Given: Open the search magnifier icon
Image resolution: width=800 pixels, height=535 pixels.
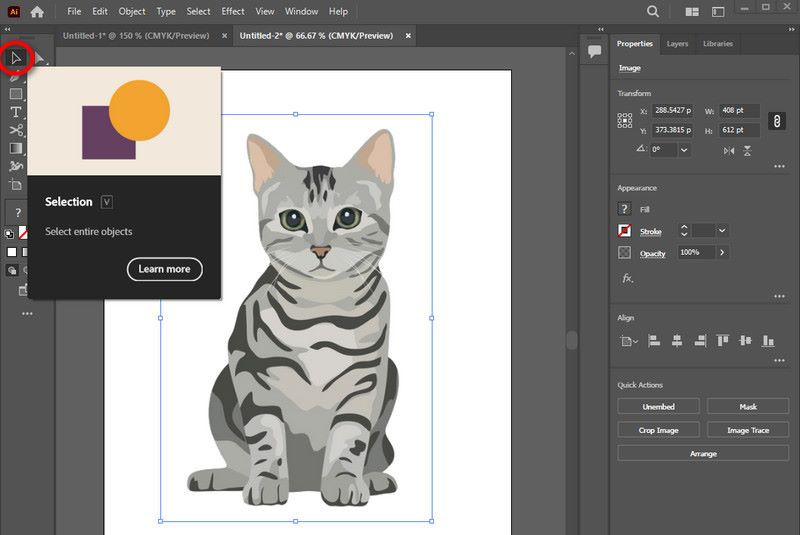Looking at the screenshot, I should (653, 11).
